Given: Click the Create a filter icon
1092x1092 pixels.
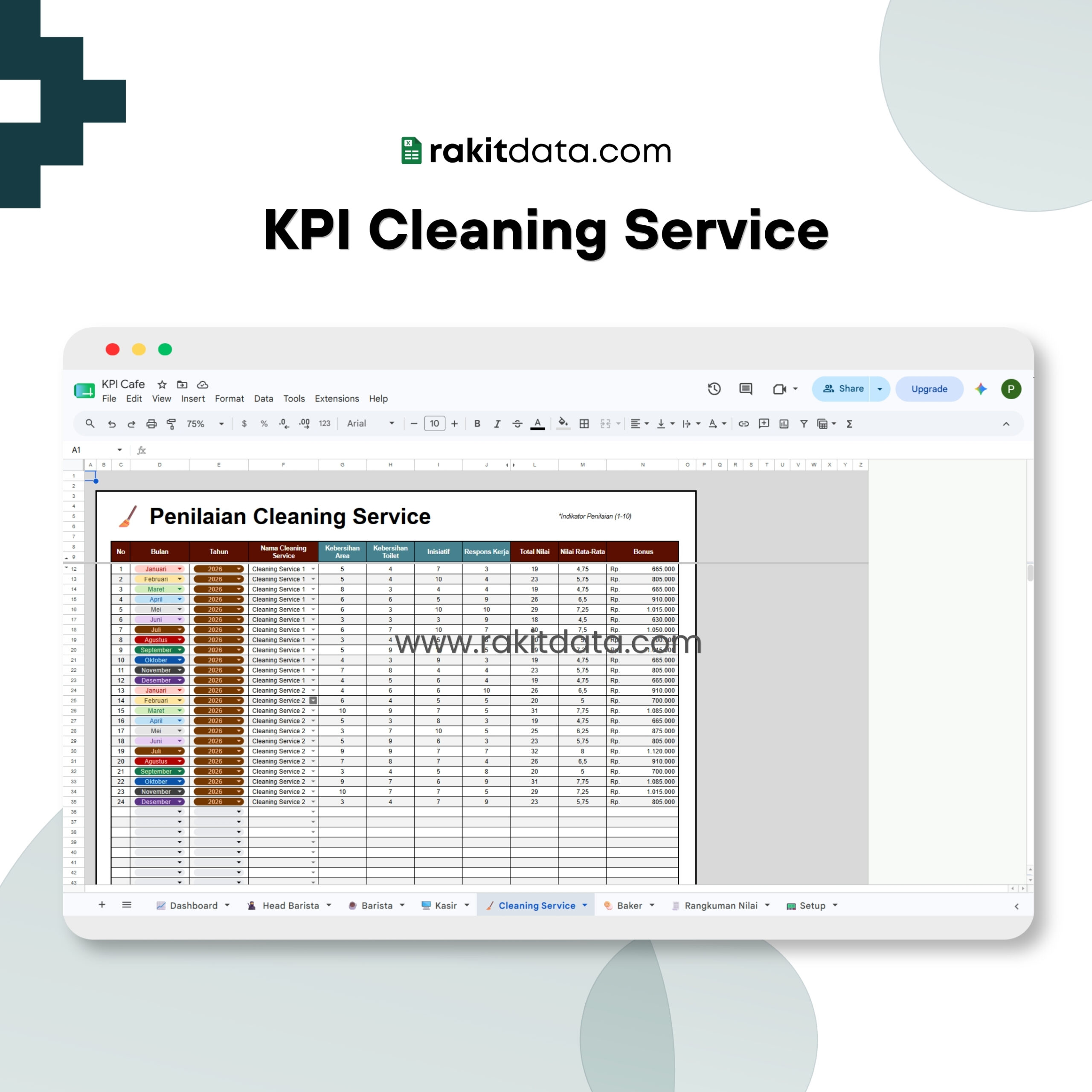Looking at the screenshot, I should tap(804, 424).
